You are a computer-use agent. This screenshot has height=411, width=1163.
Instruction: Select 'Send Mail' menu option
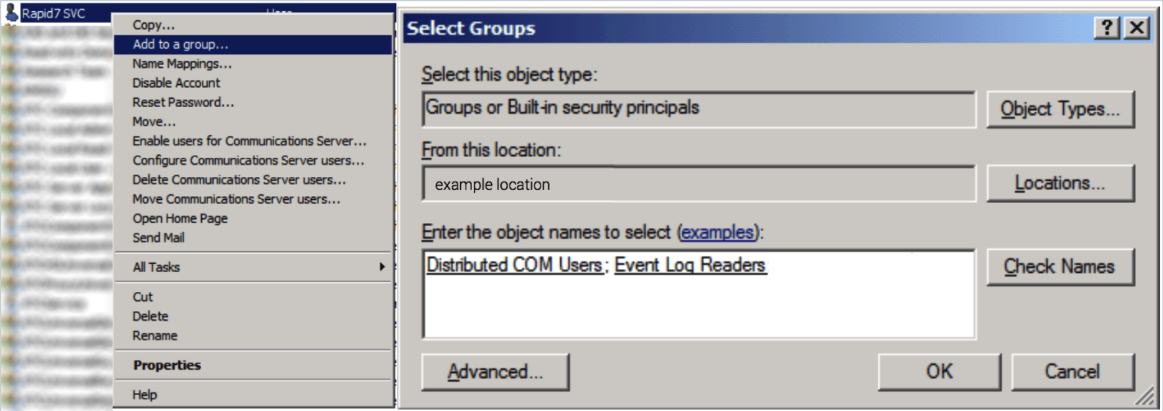[x=158, y=238]
